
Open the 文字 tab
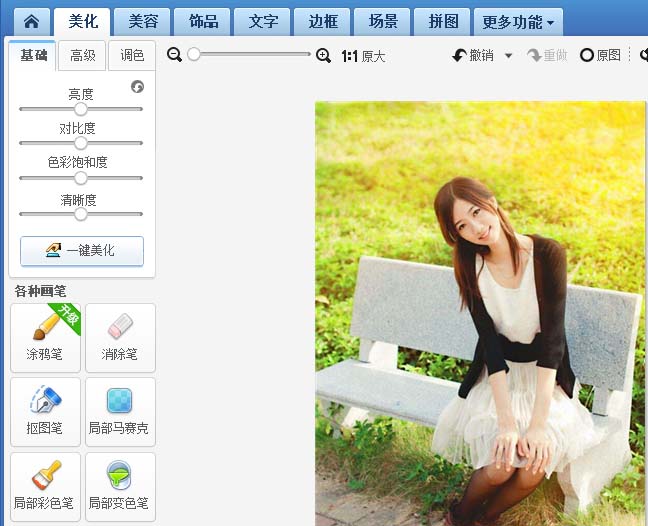tap(263, 21)
